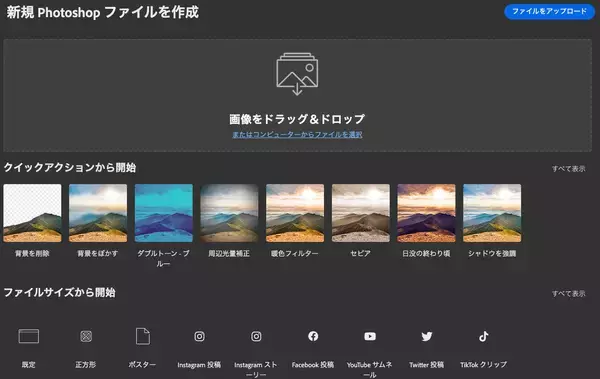Select the 既定 default size icon

point(29,336)
